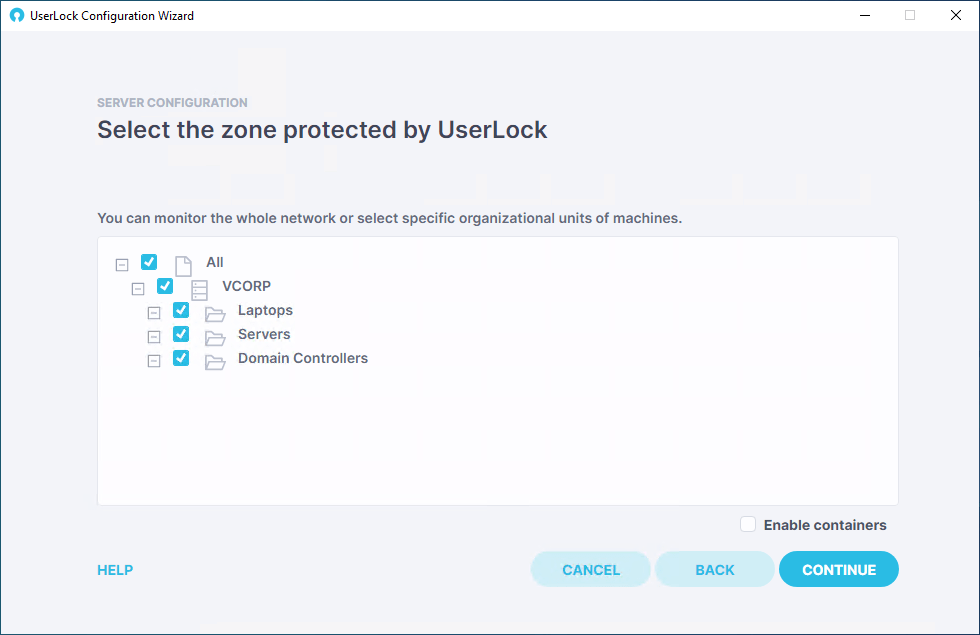Collapse the Laptops node
Screen dimensions: 980x635
(x=154, y=313)
